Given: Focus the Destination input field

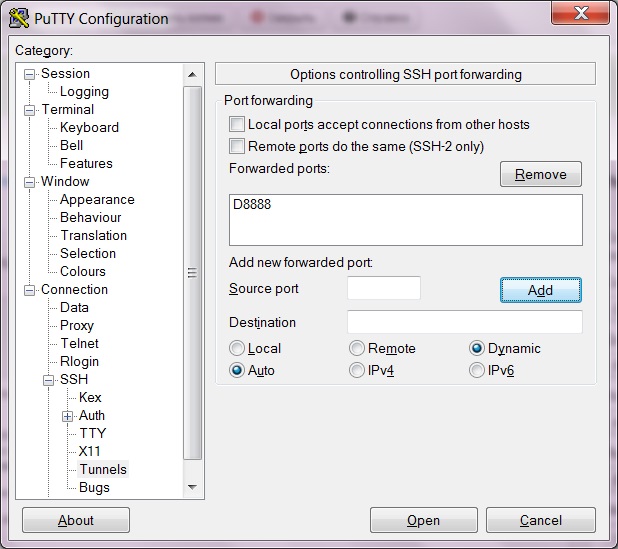Looking at the screenshot, I should pos(465,322).
